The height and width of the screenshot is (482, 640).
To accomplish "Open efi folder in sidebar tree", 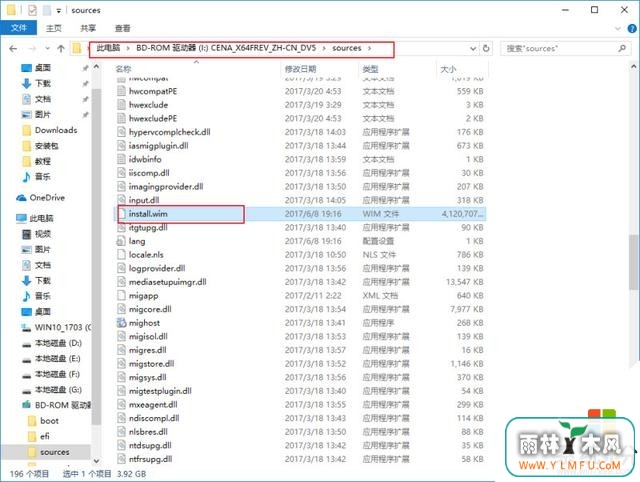I will click(45, 436).
